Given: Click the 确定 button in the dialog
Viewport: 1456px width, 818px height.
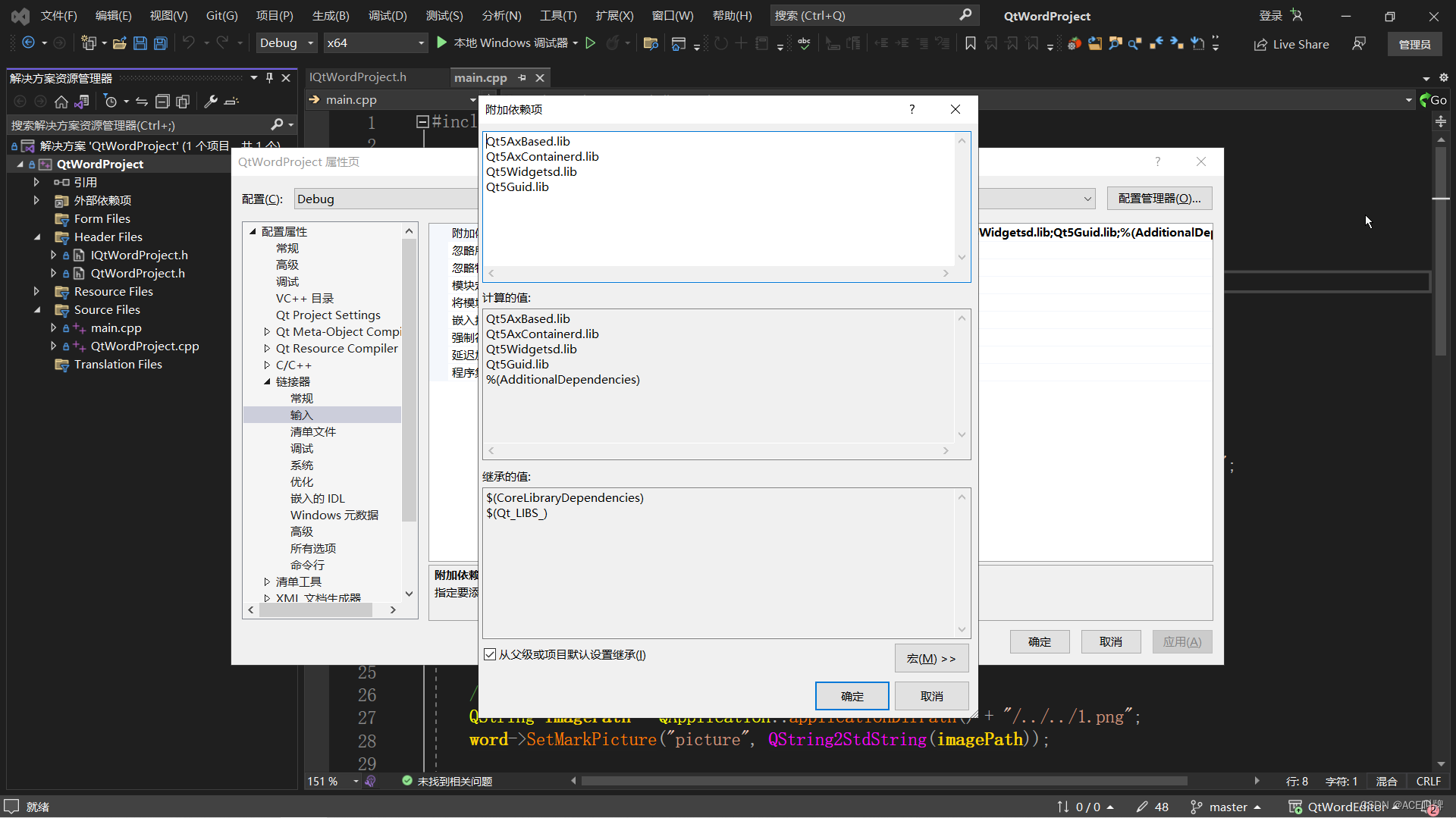Looking at the screenshot, I should [x=852, y=695].
